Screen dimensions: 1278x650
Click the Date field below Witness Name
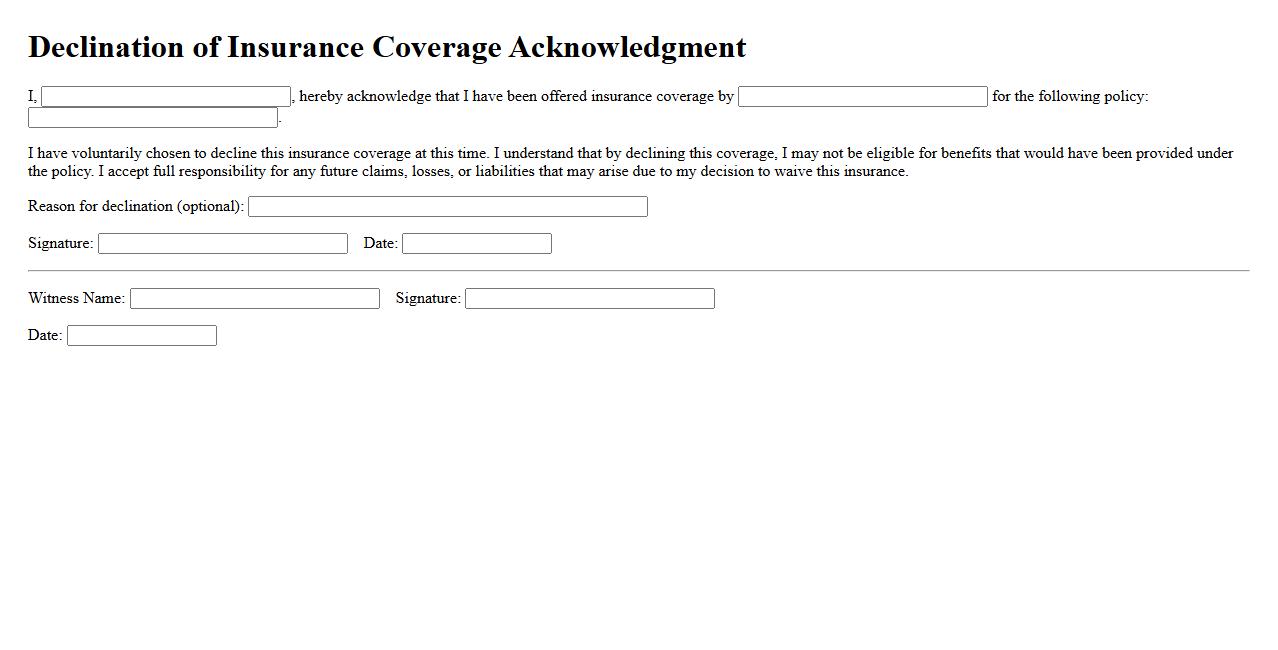click(x=141, y=335)
